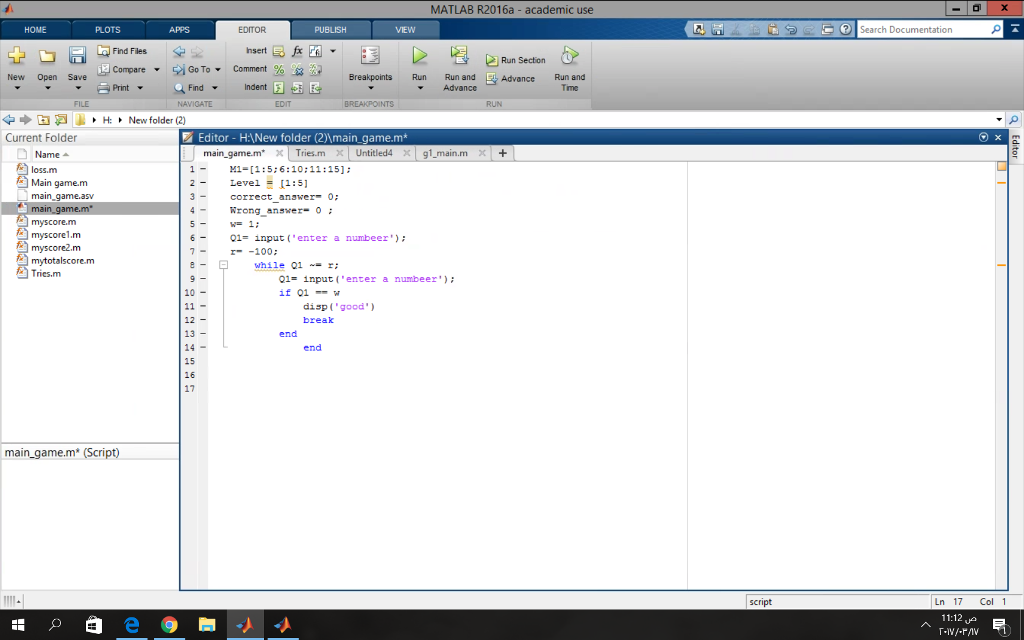Open Untitled4 editor tab
The height and width of the screenshot is (640, 1024).
pos(374,153)
